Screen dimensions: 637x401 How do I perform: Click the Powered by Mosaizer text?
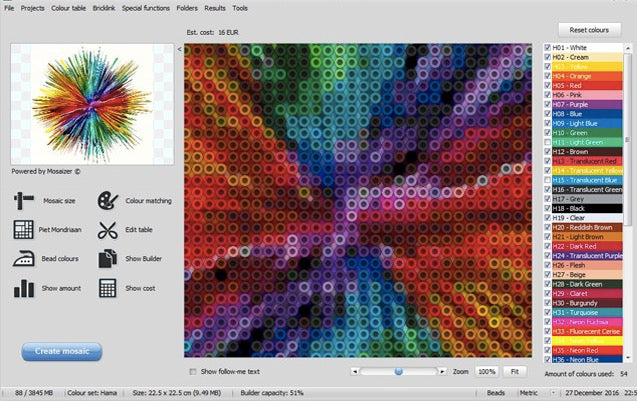coord(46,171)
